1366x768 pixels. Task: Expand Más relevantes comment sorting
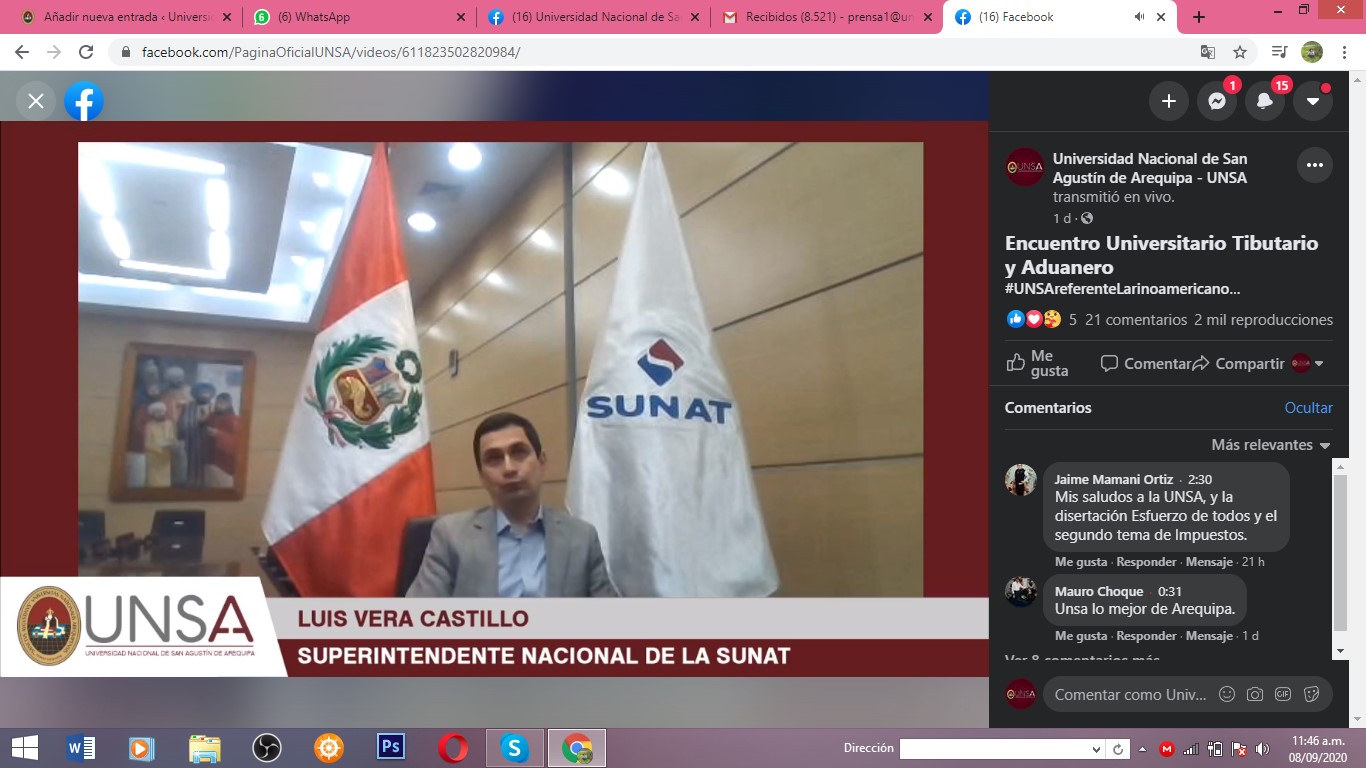click(1270, 445)
